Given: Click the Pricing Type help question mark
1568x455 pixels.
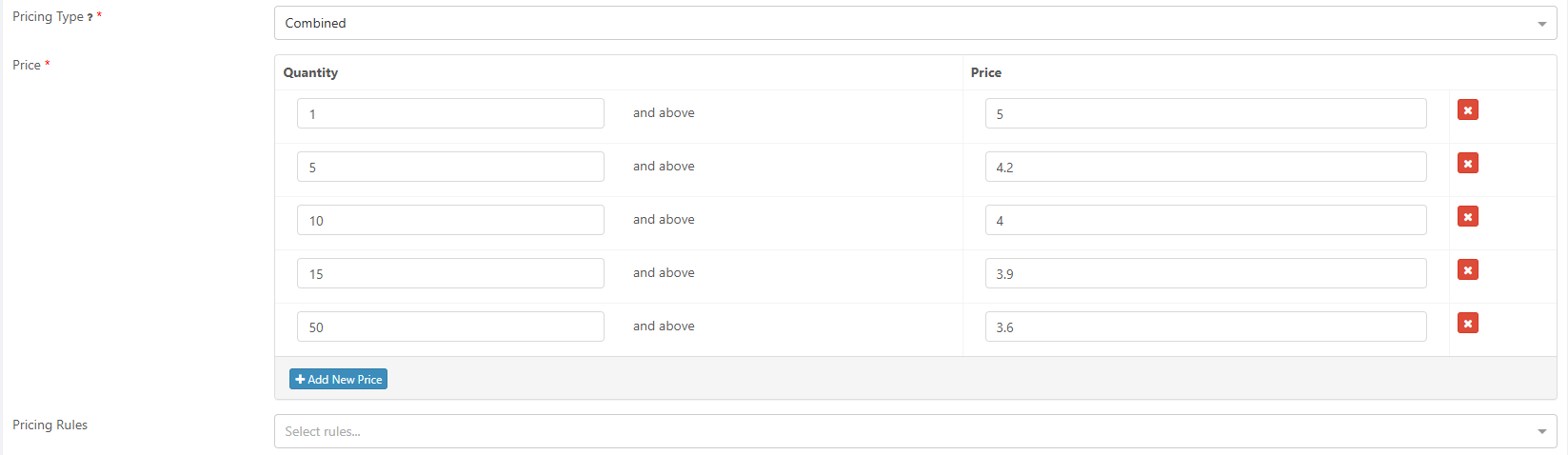Looking at the screenshot, I should click(x=89, y=18).
